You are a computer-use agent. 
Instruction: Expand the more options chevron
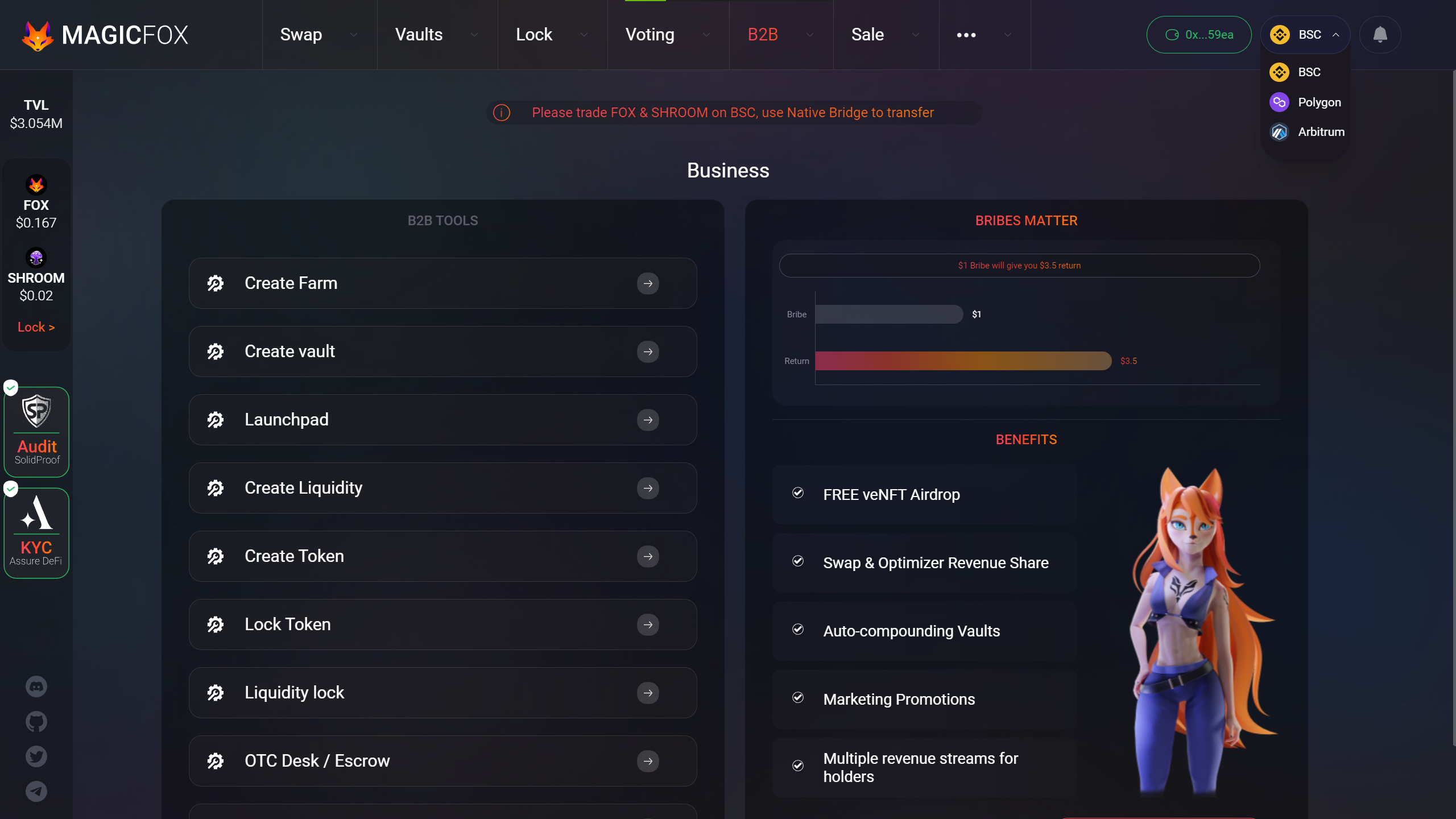1008,35
